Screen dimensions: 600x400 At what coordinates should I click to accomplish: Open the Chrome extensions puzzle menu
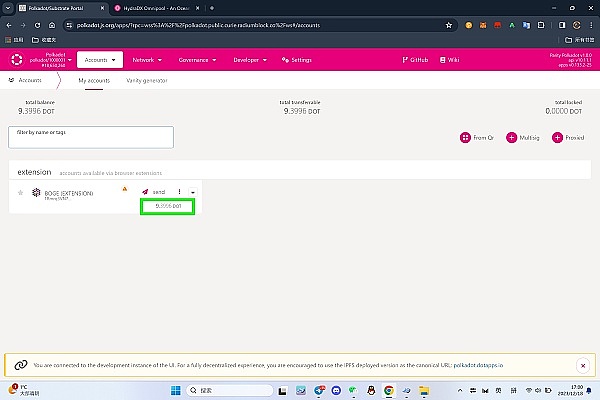pyautogui.click(x=541, y=25)
